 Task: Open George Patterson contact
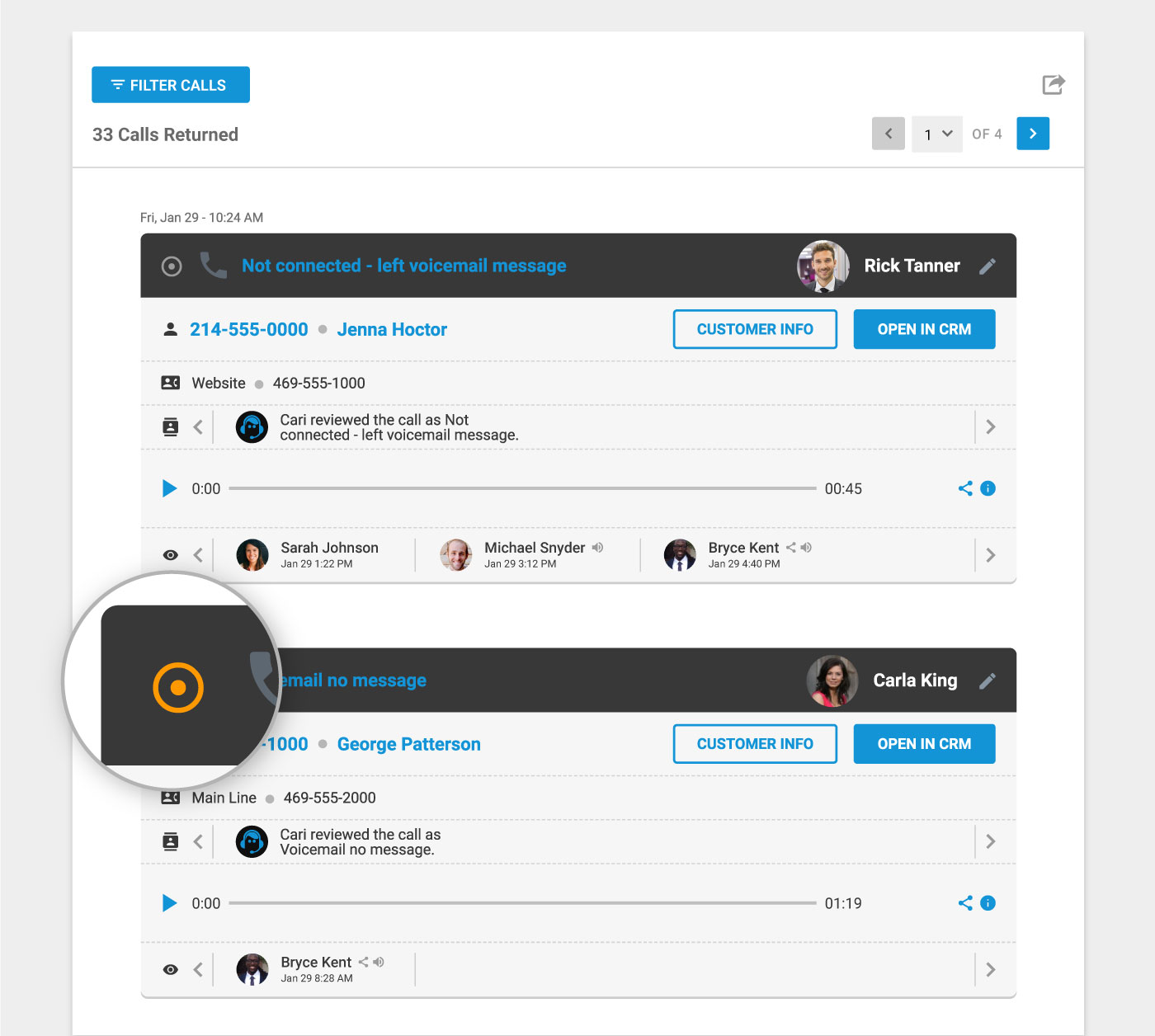click(408, 744)
